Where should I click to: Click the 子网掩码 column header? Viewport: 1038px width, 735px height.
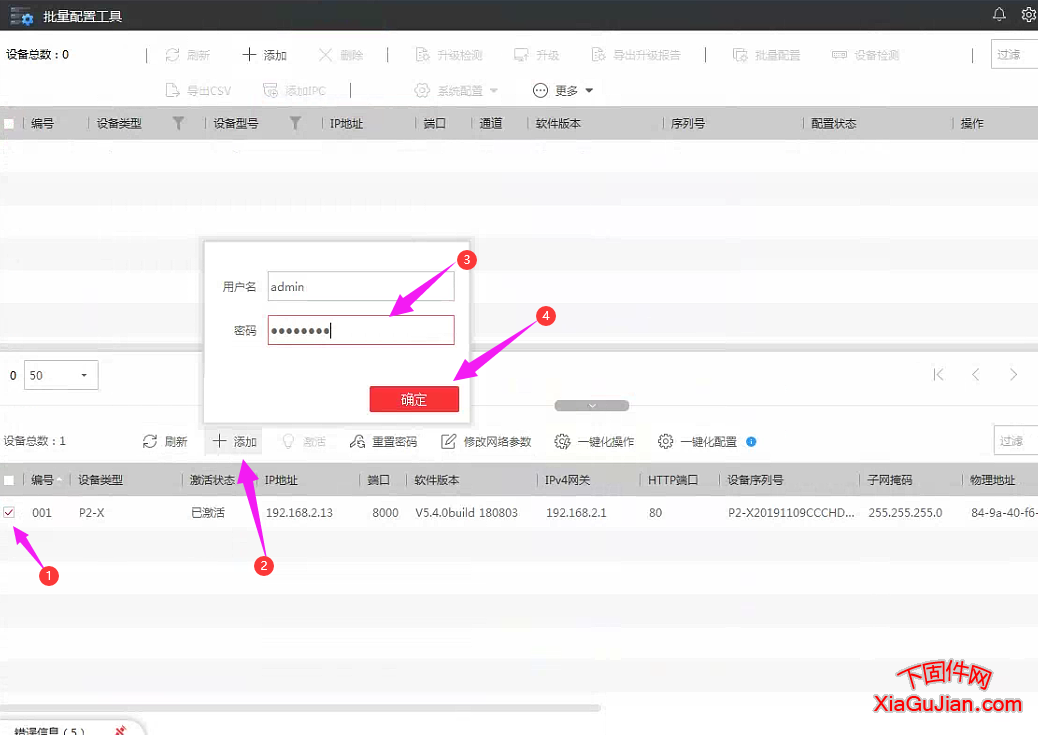[890, 480]
